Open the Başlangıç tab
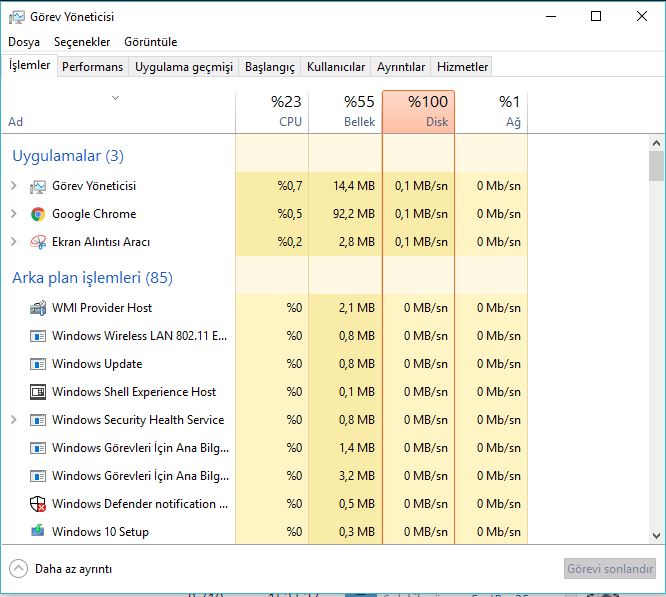 tap(270, 67)
